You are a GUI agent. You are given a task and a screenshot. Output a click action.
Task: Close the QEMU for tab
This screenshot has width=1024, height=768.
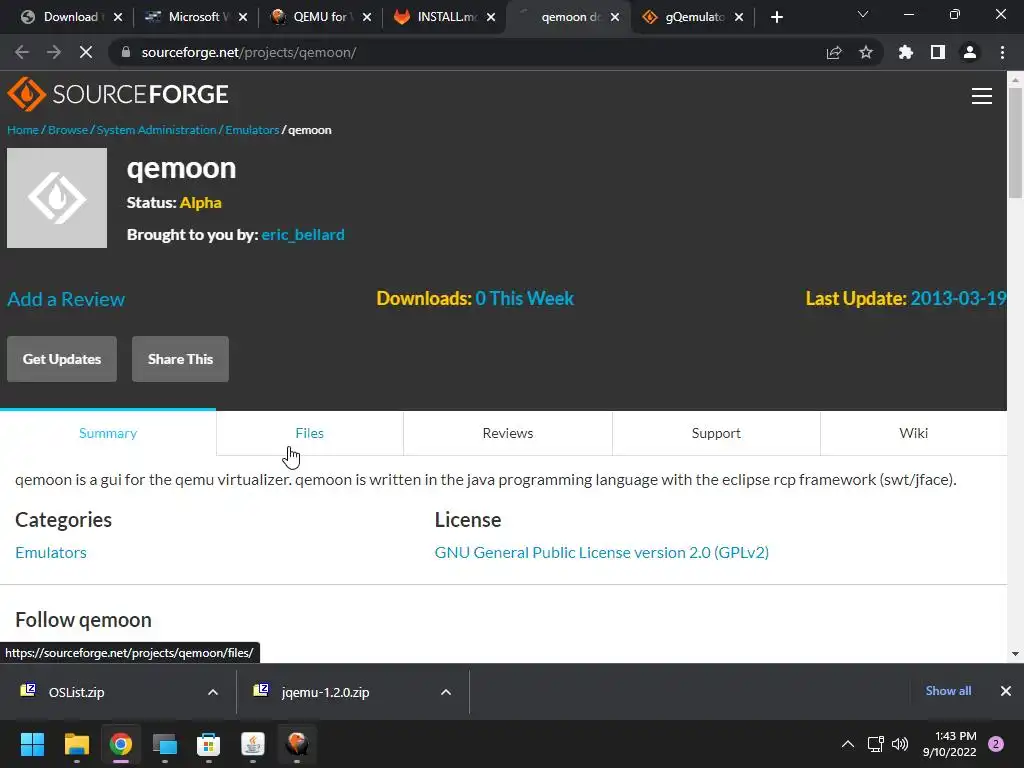(367, 17)
